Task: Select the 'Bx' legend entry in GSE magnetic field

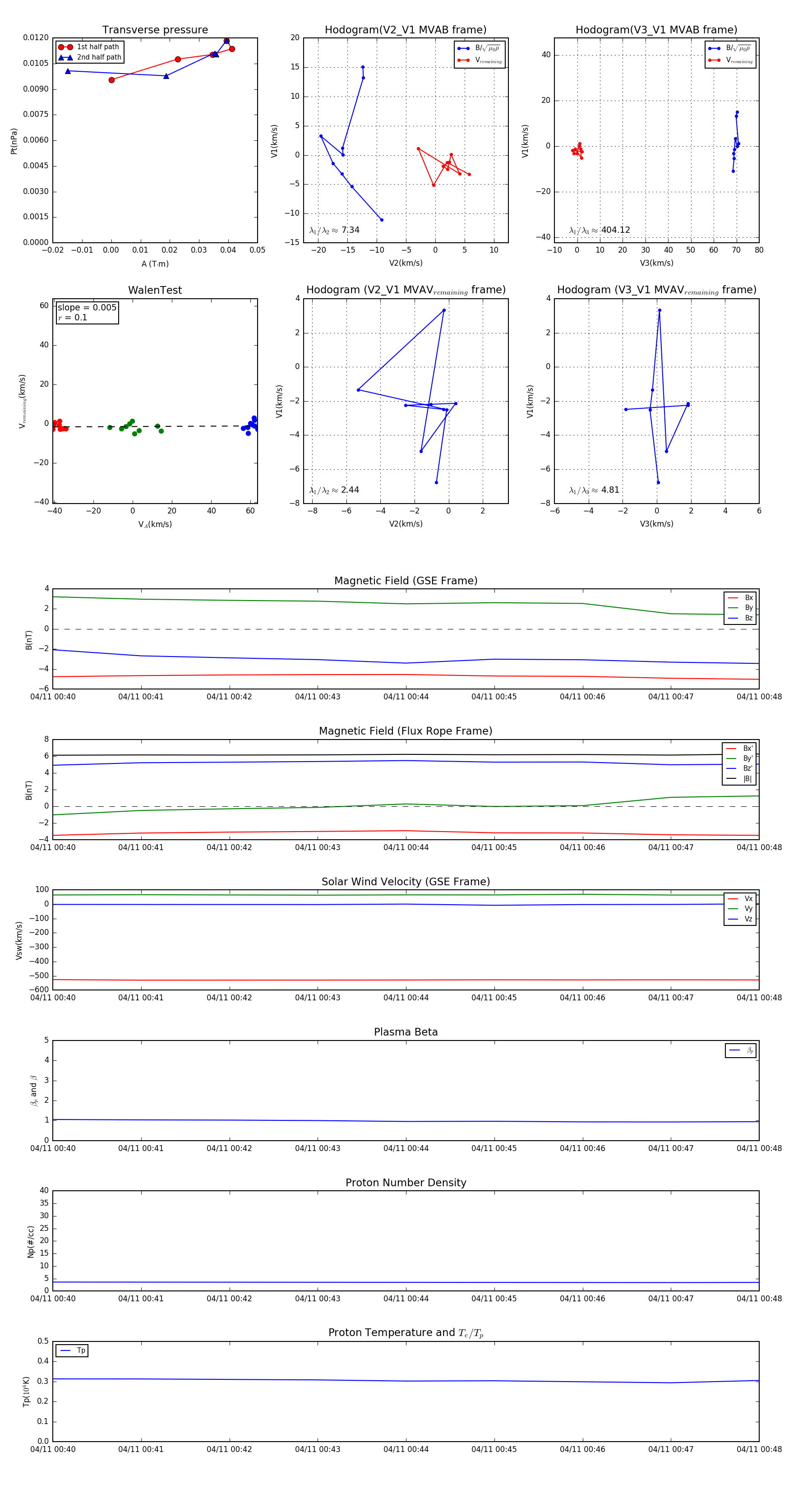Action: point(740,598)
